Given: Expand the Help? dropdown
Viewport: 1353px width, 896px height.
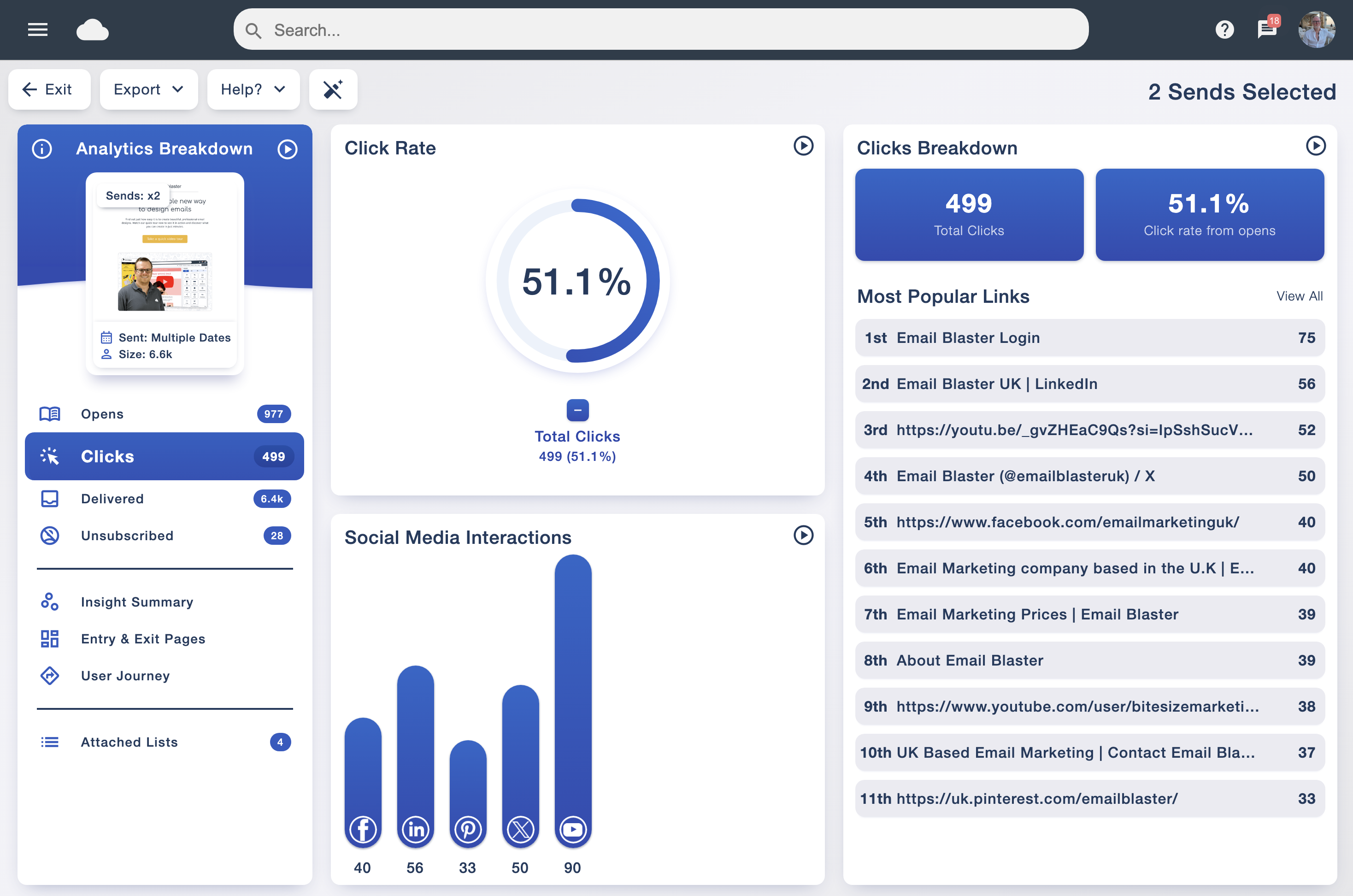Looking at the screenshot, I should point(253,89).
